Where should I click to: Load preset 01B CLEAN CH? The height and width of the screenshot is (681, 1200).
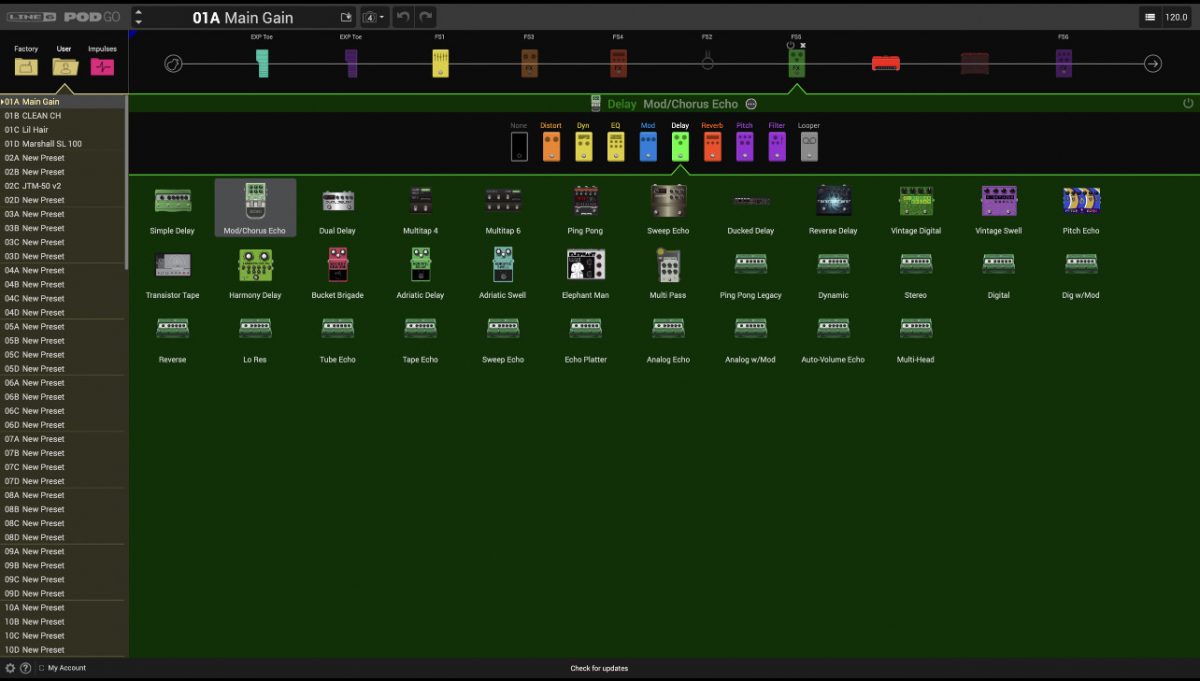click(62, 116)
